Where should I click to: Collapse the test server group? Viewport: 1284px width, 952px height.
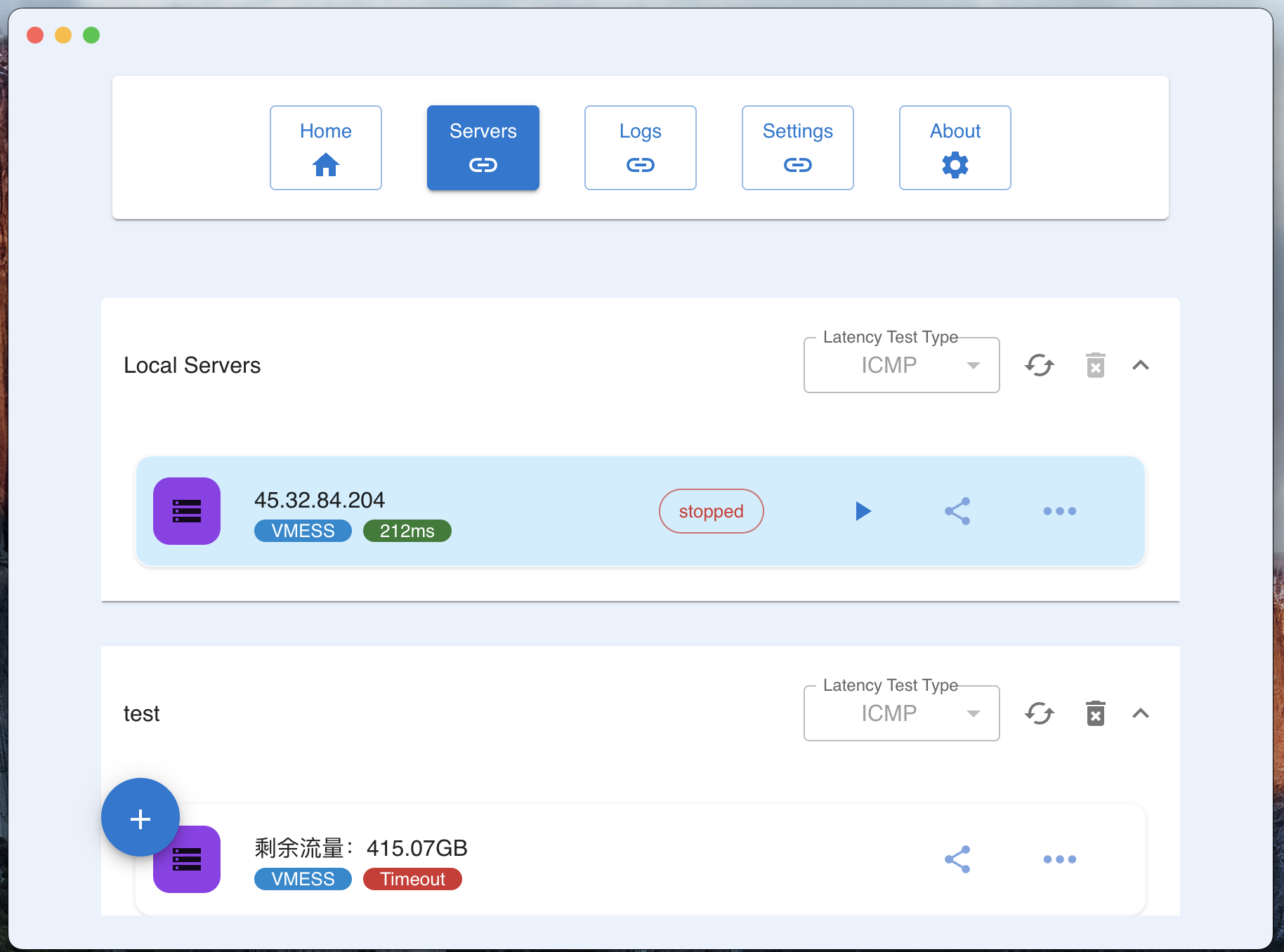pyautogui.click(x=1141, y=713)
